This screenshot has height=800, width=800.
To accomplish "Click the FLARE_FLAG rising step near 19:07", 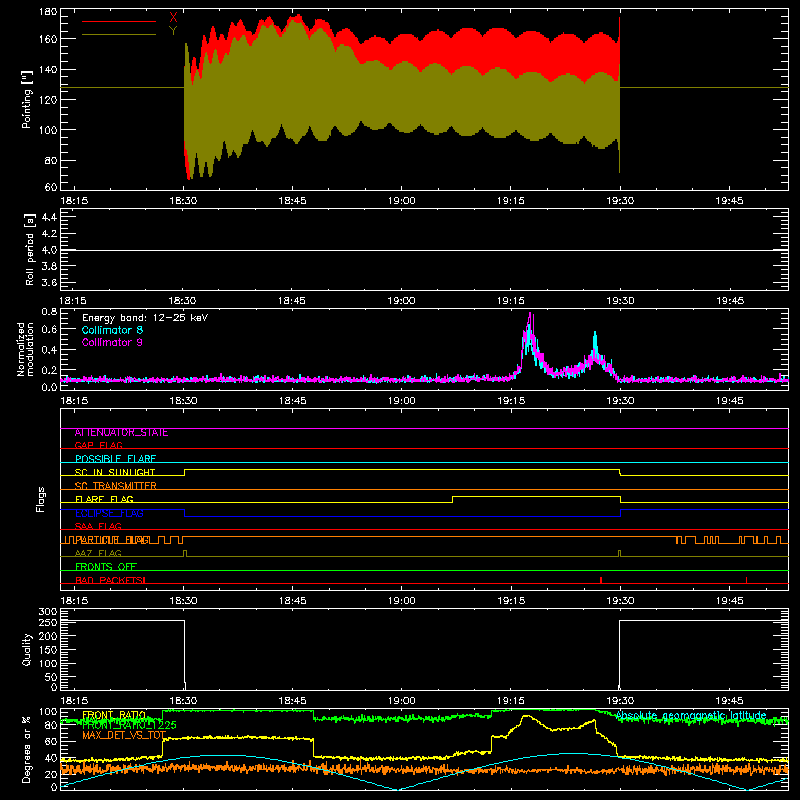I will [x=453, y=499].
